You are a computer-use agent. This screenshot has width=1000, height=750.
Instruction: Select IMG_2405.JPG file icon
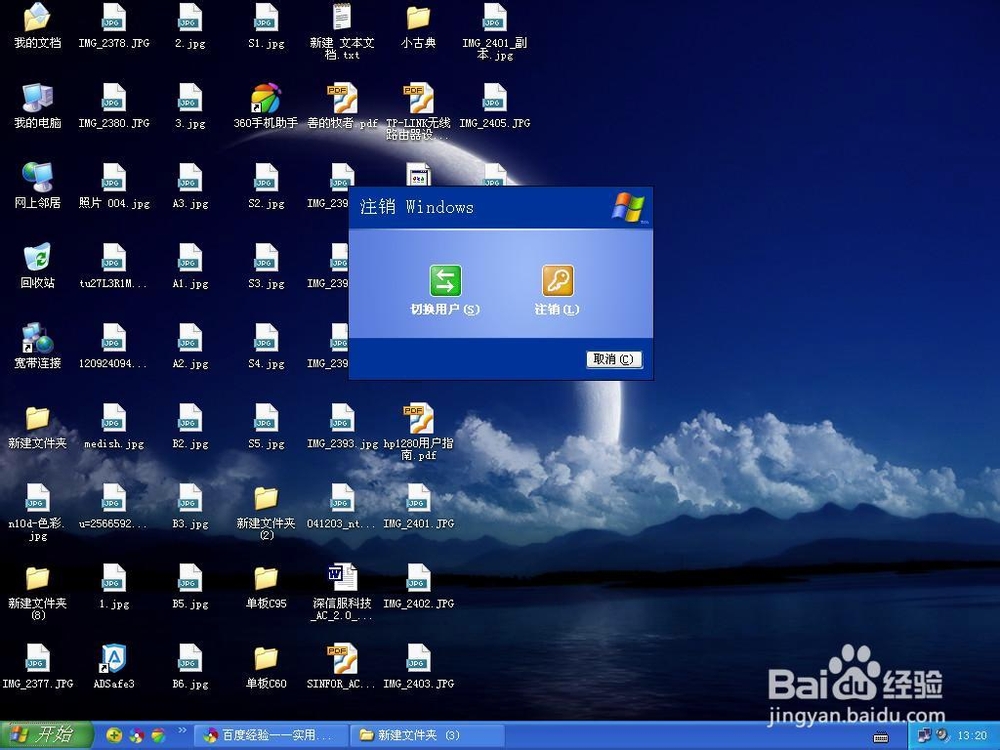coord(494,98)
